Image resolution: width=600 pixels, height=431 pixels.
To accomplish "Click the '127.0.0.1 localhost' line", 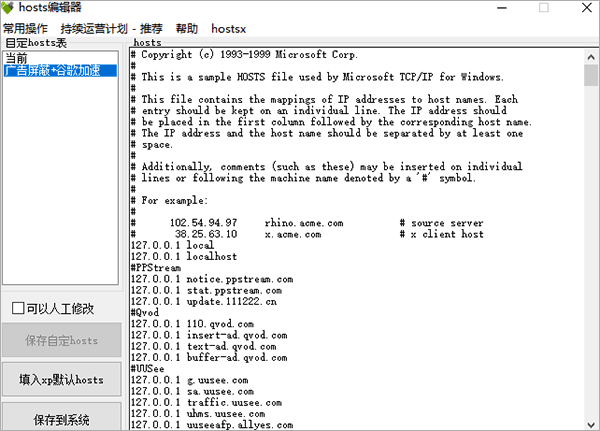I will pyautogui.click(x=184, y=256).
